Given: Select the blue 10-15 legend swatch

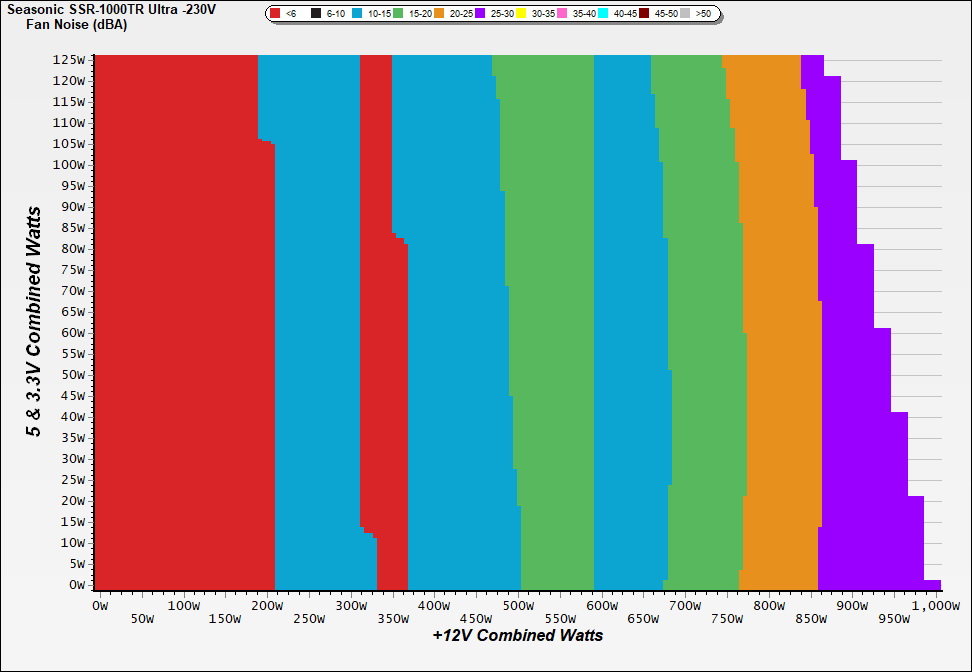Looking at the screenshot, I should pos(357,14).
